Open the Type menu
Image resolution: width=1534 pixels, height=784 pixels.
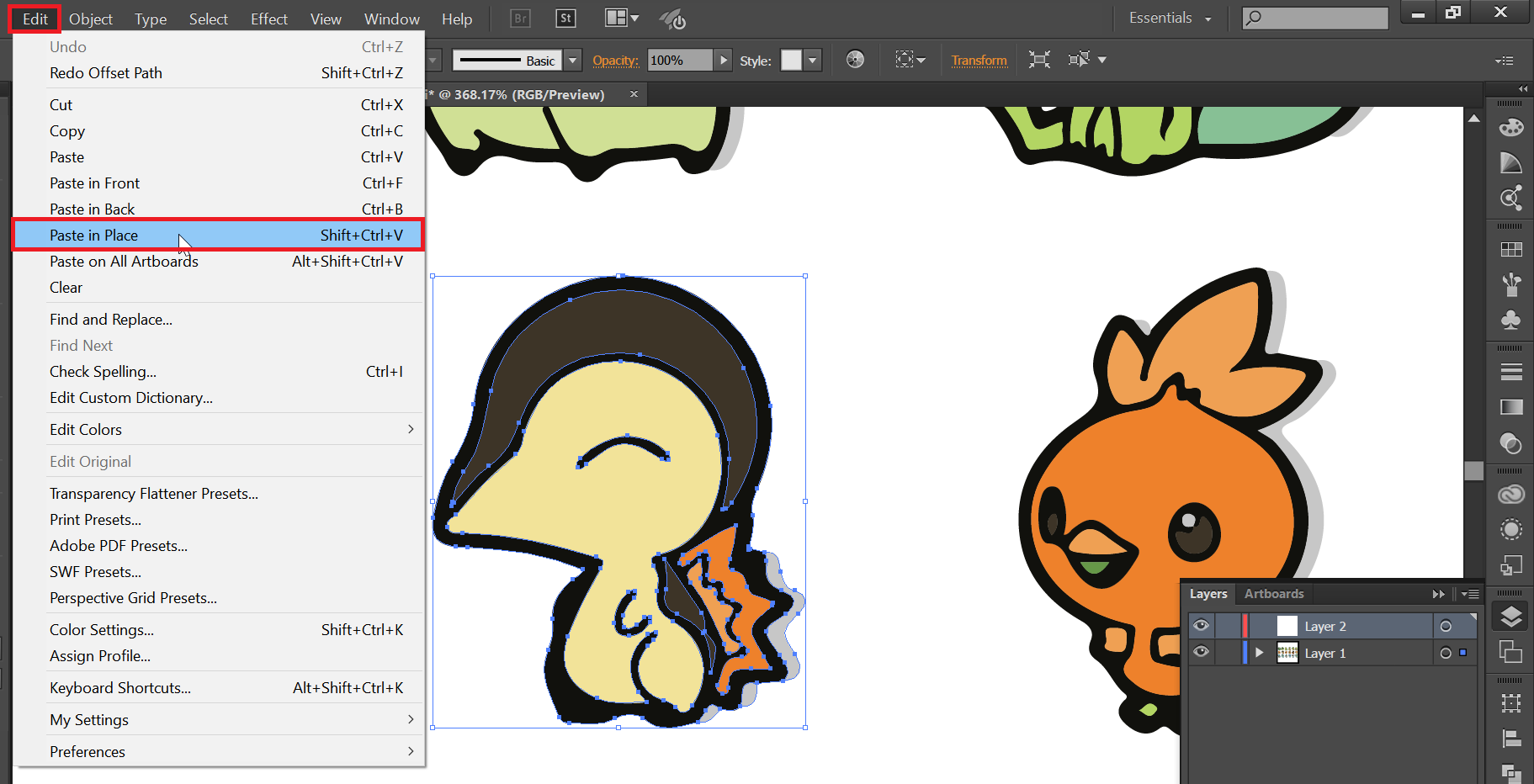point(151,19)
